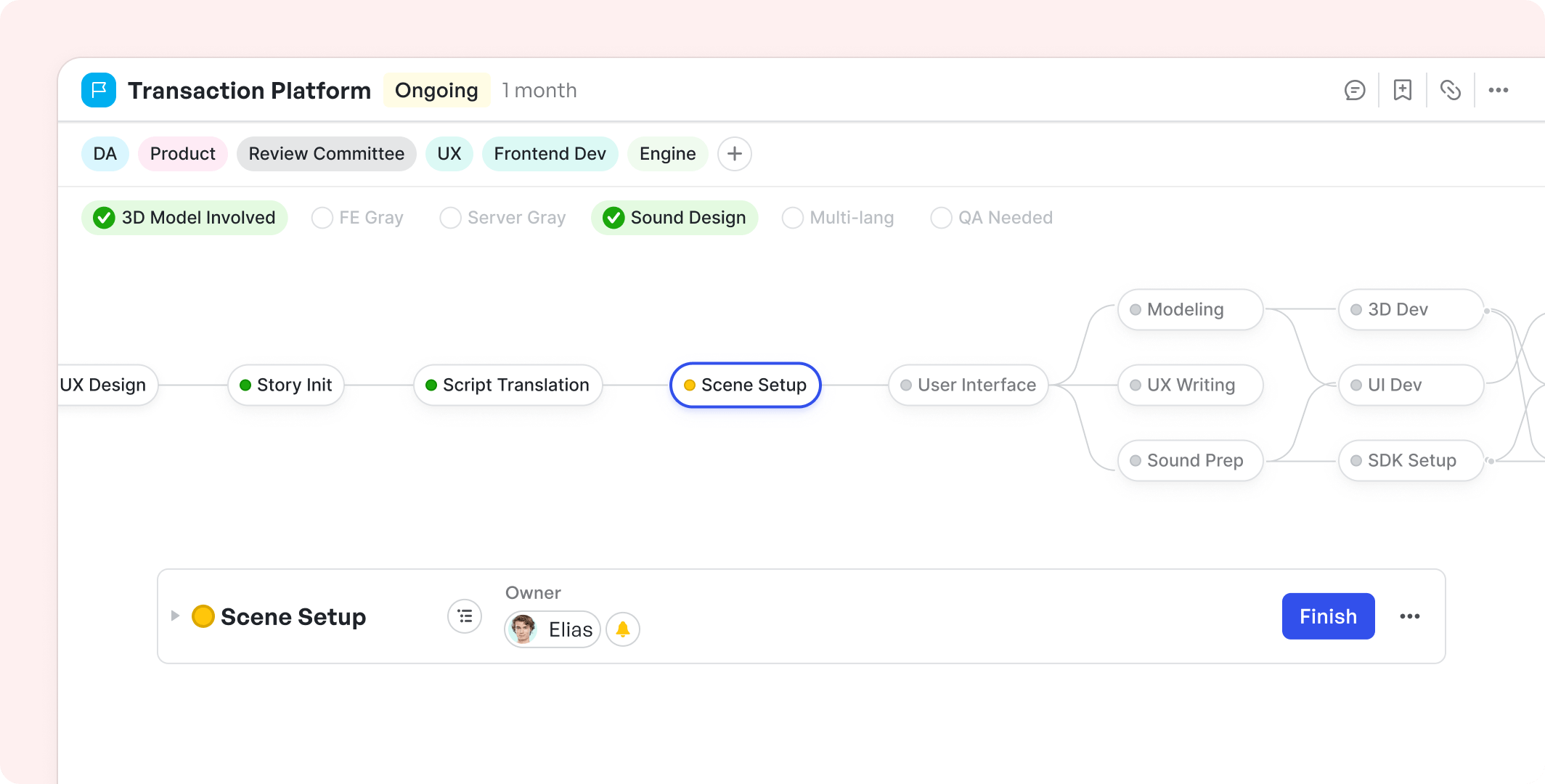This screenshot has height=784, width=1545.
Task: Add a new team tag with plus
Action: (x=735, y=154)
